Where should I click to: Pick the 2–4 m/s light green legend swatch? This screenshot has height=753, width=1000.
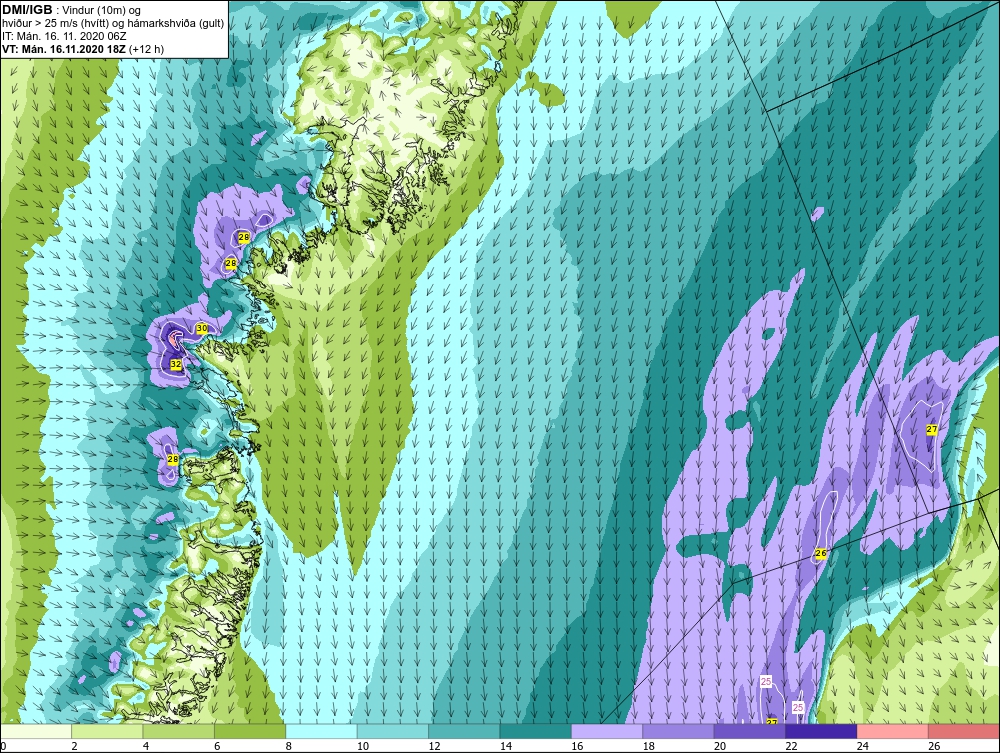(x=107, y=731)
